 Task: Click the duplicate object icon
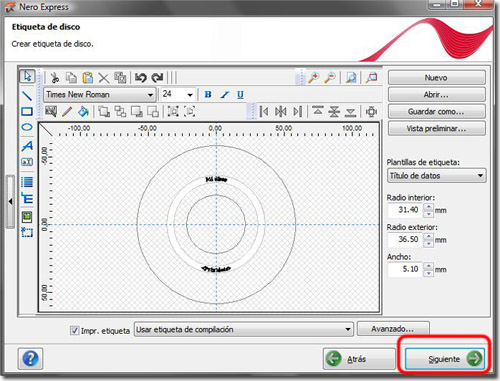(120, 78)
